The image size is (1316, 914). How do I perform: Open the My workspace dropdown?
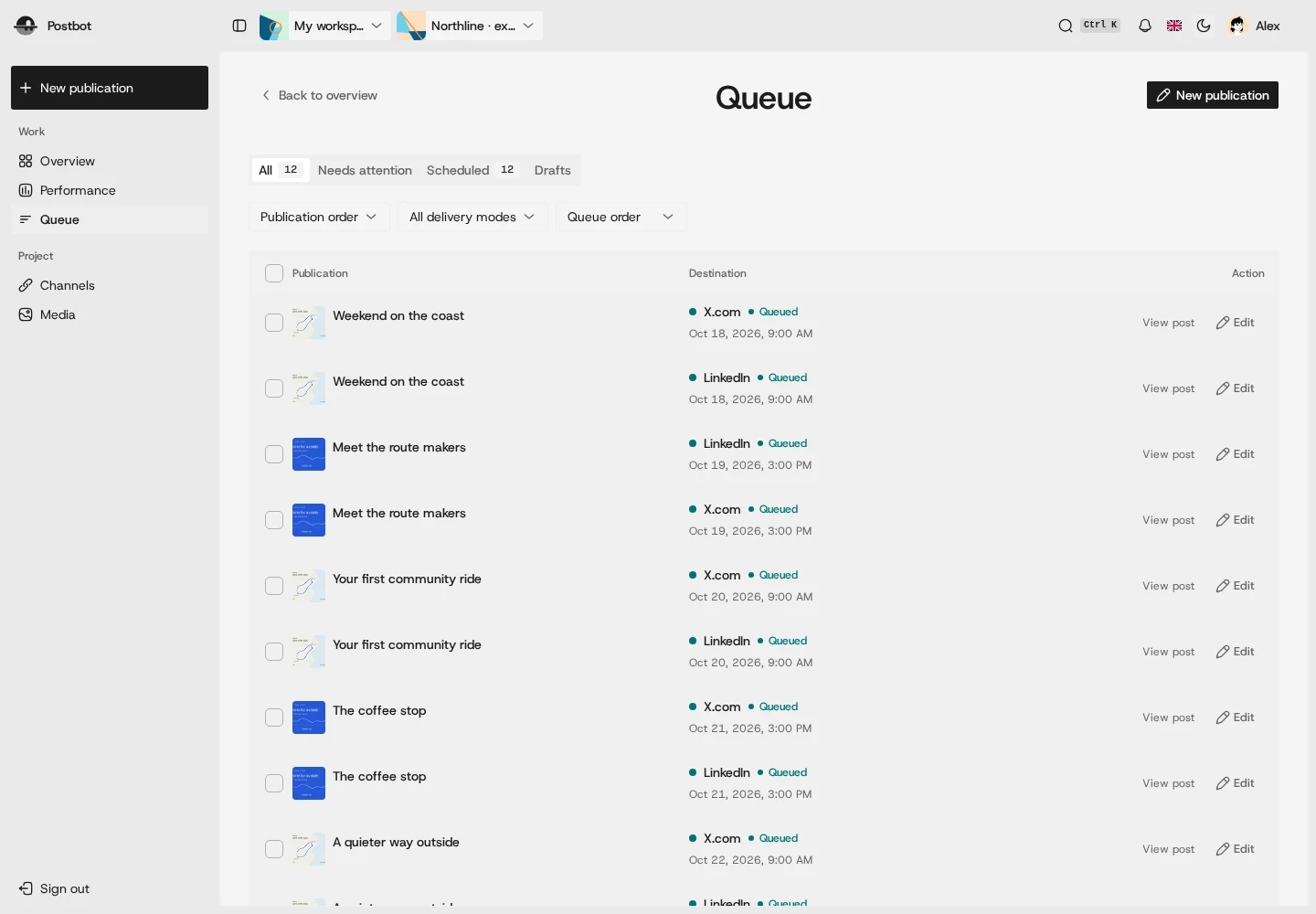(x=324, y=26)
